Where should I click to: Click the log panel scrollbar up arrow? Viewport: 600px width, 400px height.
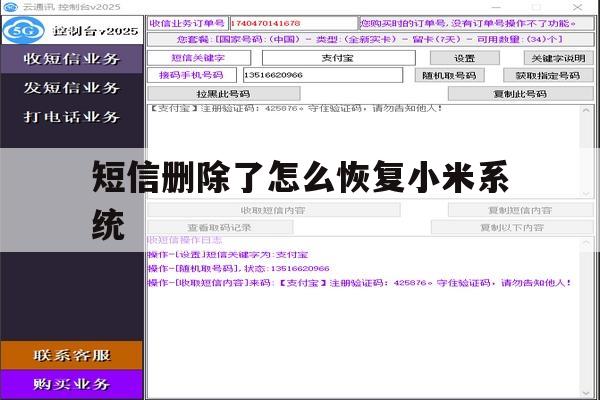pos(586,243)
